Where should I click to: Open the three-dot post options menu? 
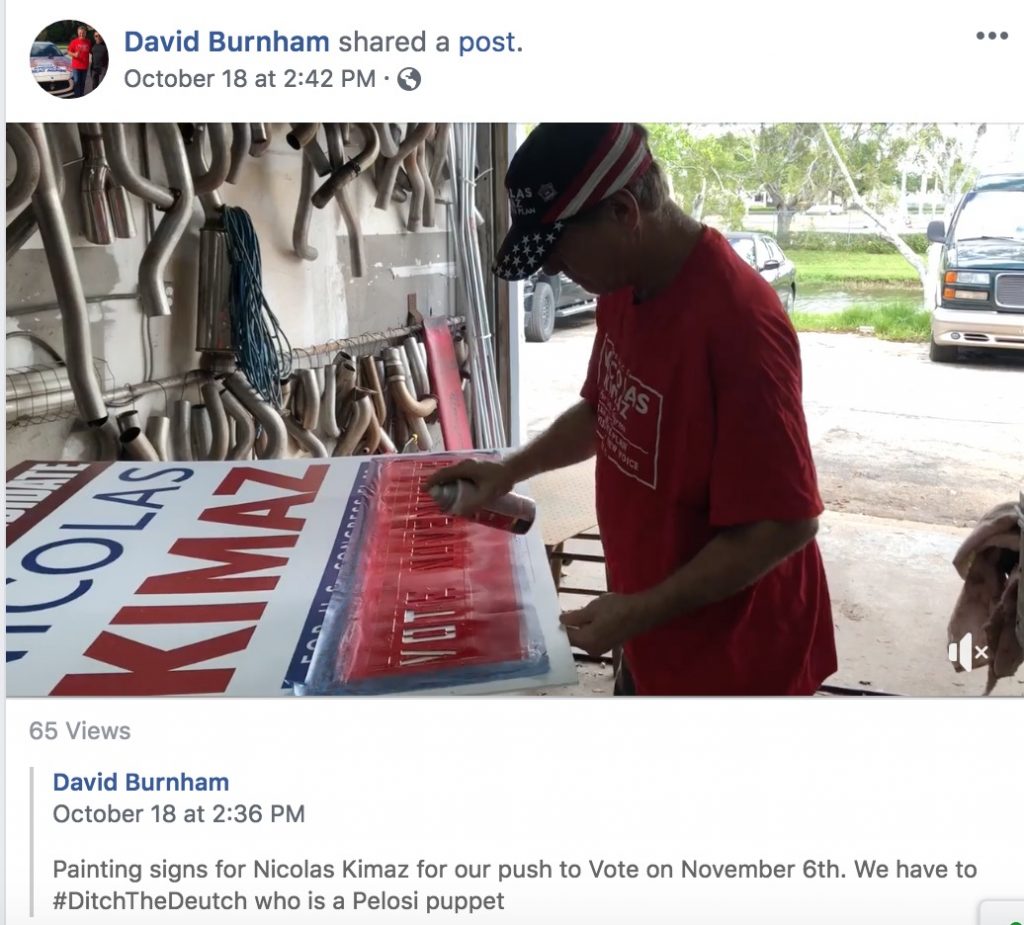tap(991, 35)
